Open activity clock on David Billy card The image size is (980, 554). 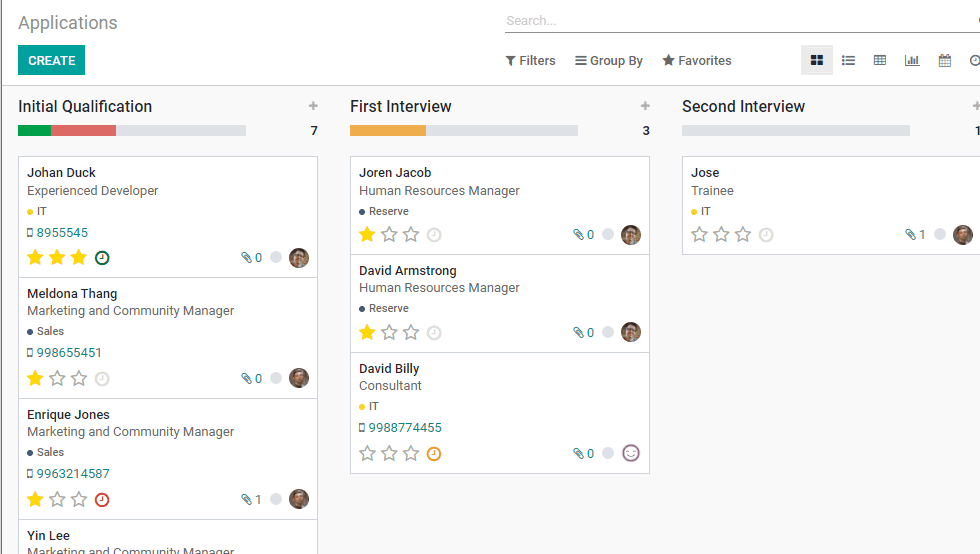click(434, 454)
